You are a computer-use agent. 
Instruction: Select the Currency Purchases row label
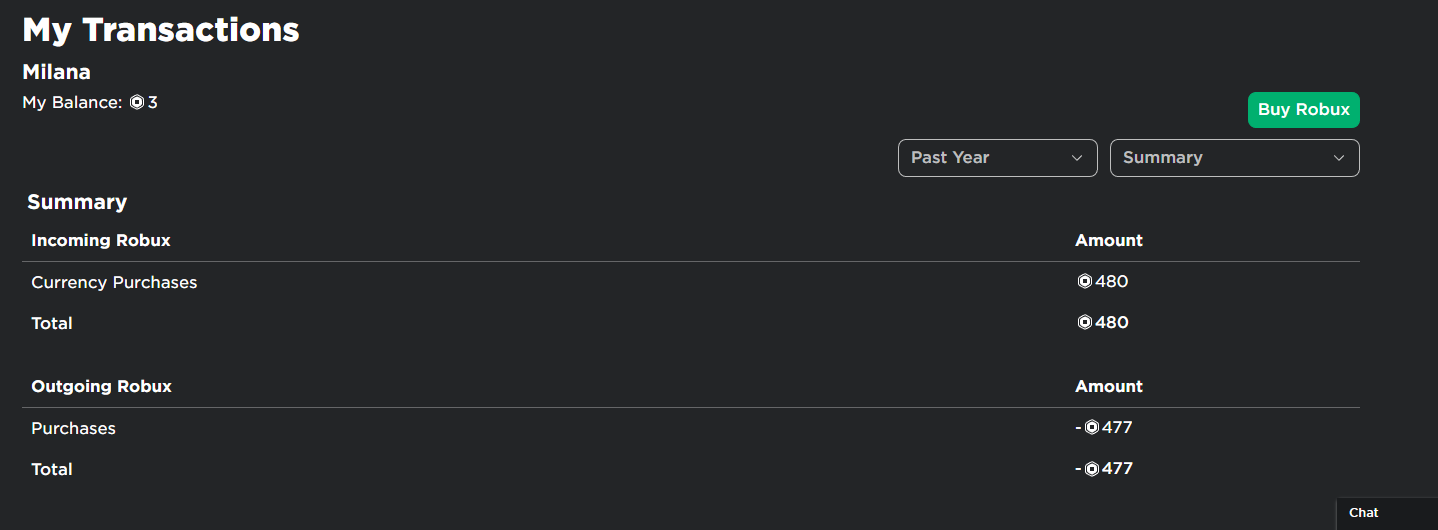coord(114,283)
